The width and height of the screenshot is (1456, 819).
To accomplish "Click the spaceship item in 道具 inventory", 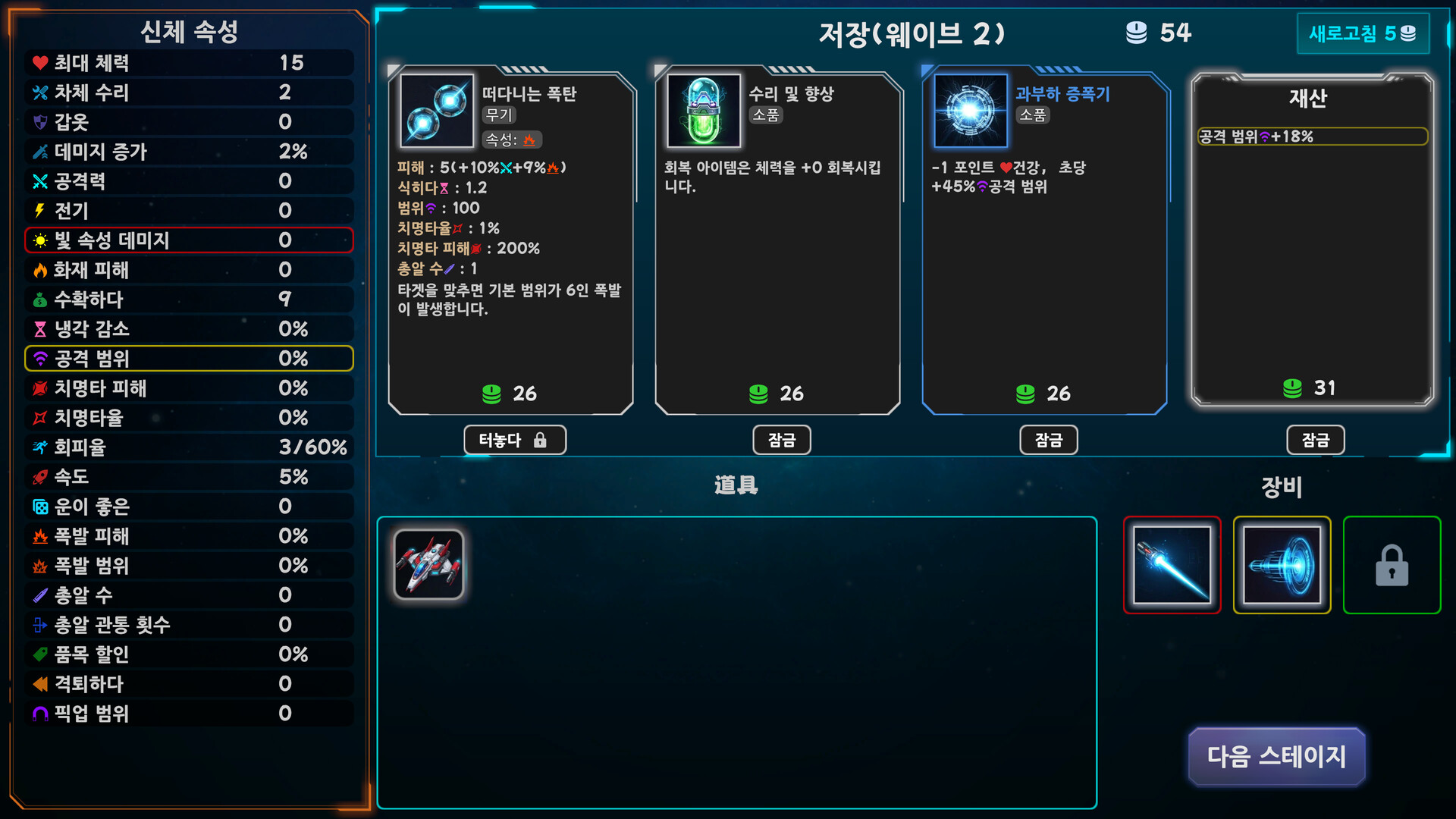I will pos(429,564).
